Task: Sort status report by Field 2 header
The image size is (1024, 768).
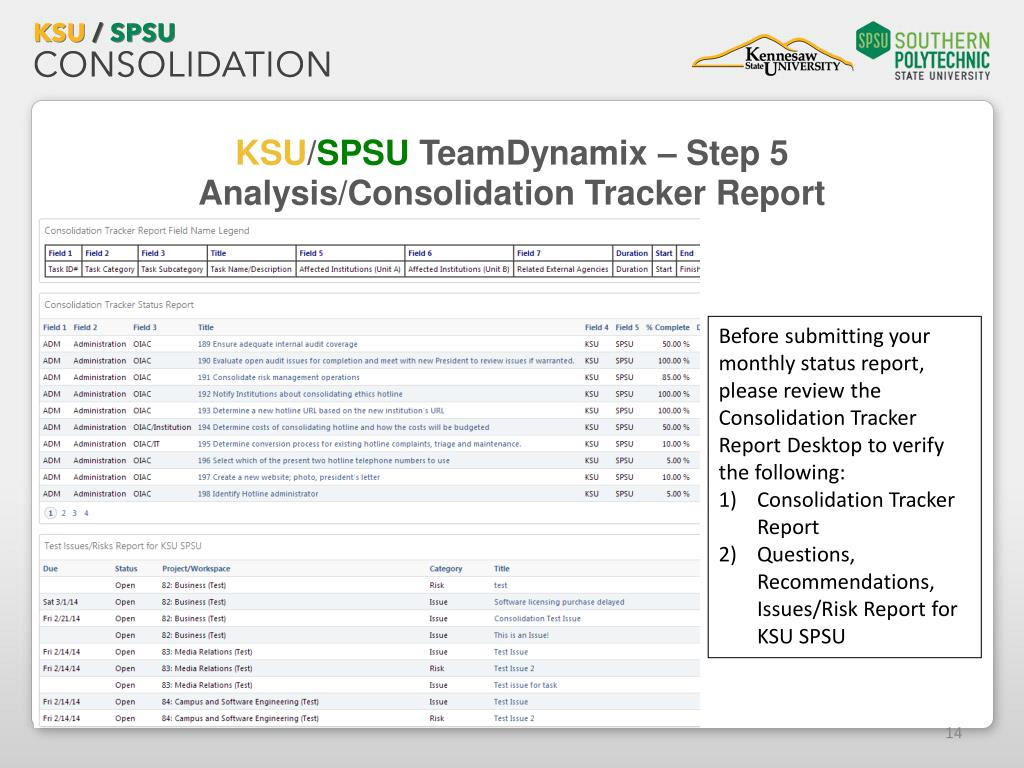Action: pos(85,328)
